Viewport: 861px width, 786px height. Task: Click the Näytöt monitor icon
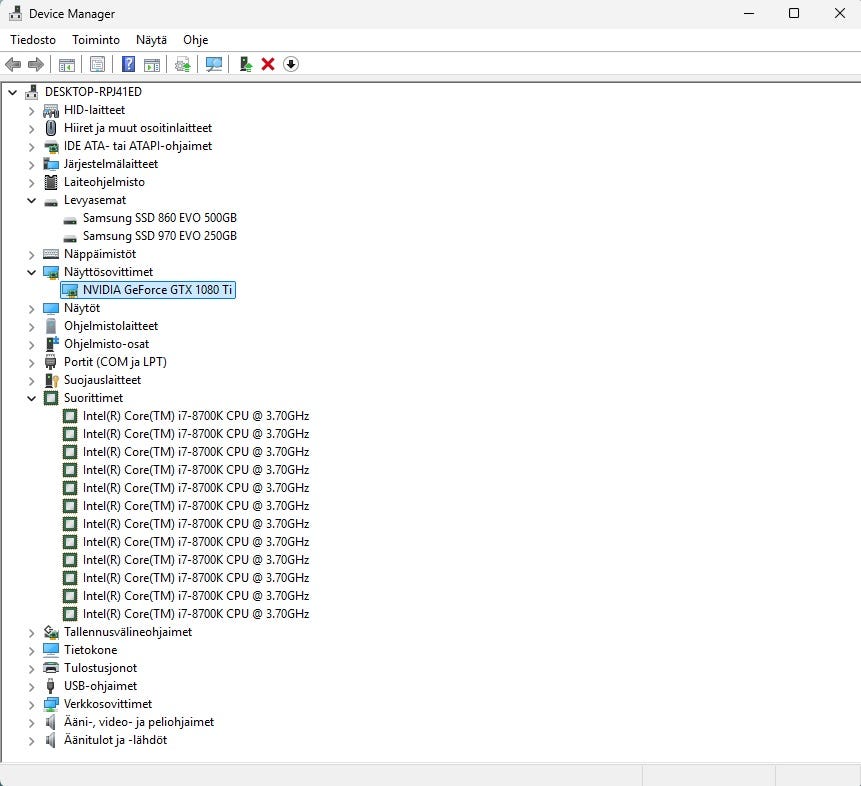[x=51, y=308]
